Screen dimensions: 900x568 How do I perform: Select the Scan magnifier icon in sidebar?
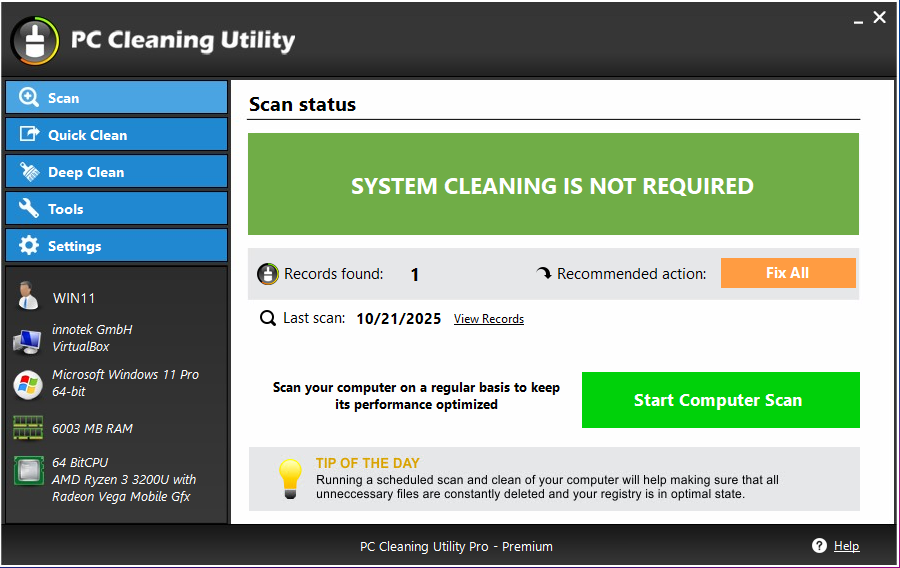pos(28,98)
